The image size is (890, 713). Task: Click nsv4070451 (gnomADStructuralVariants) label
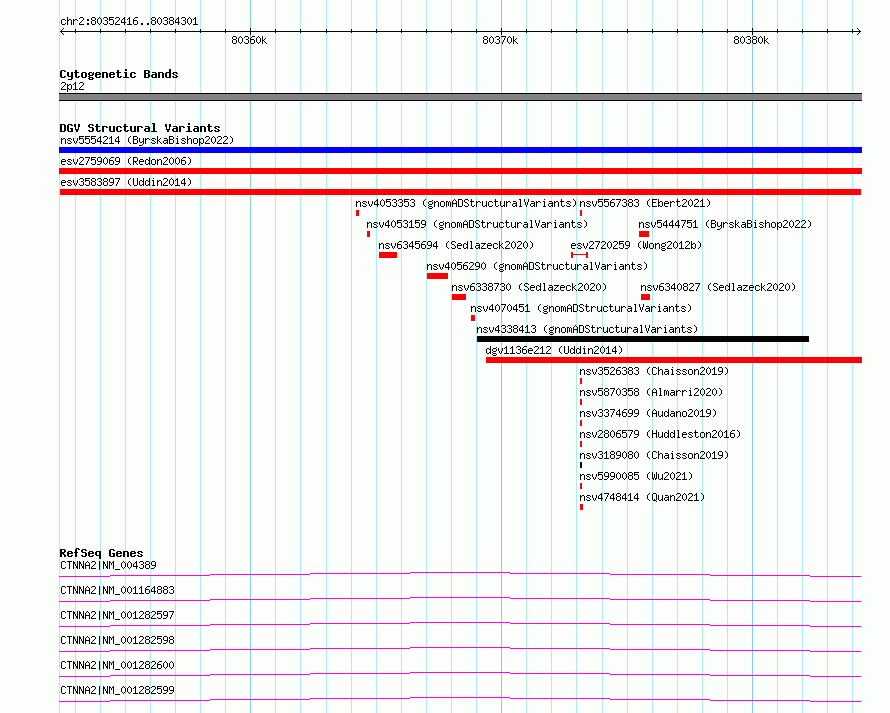click(x=581, y=308)
